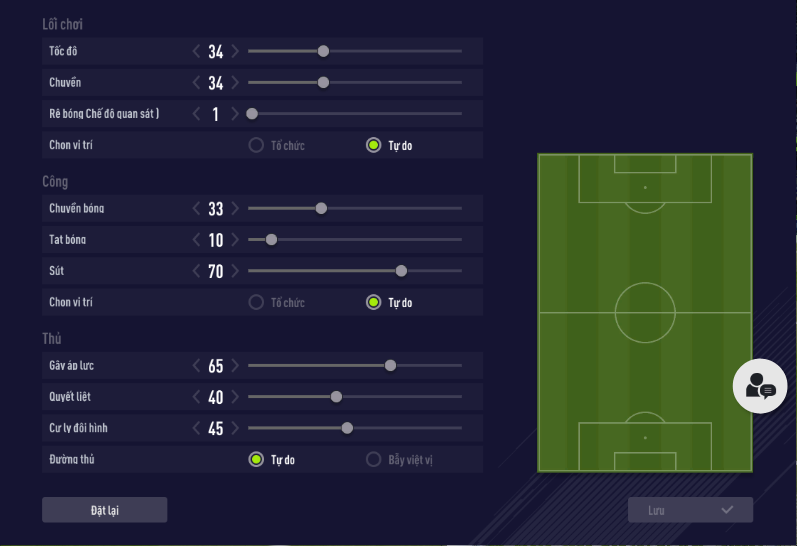Select Tự do for Đường thủ

(256, 460)
